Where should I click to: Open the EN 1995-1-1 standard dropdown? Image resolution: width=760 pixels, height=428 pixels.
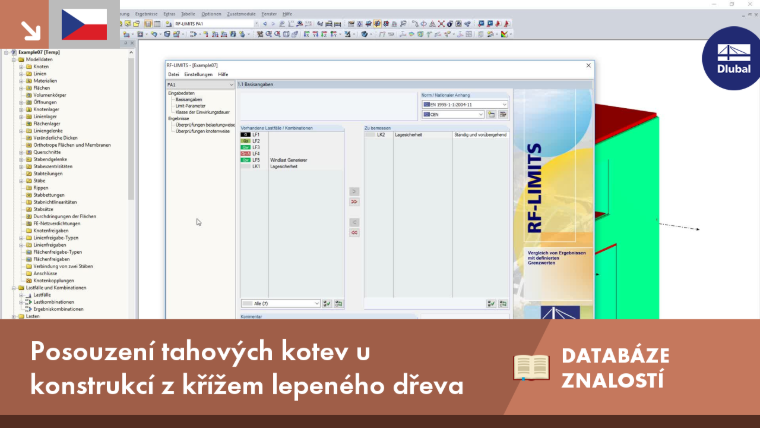click(x=465, y=104)
